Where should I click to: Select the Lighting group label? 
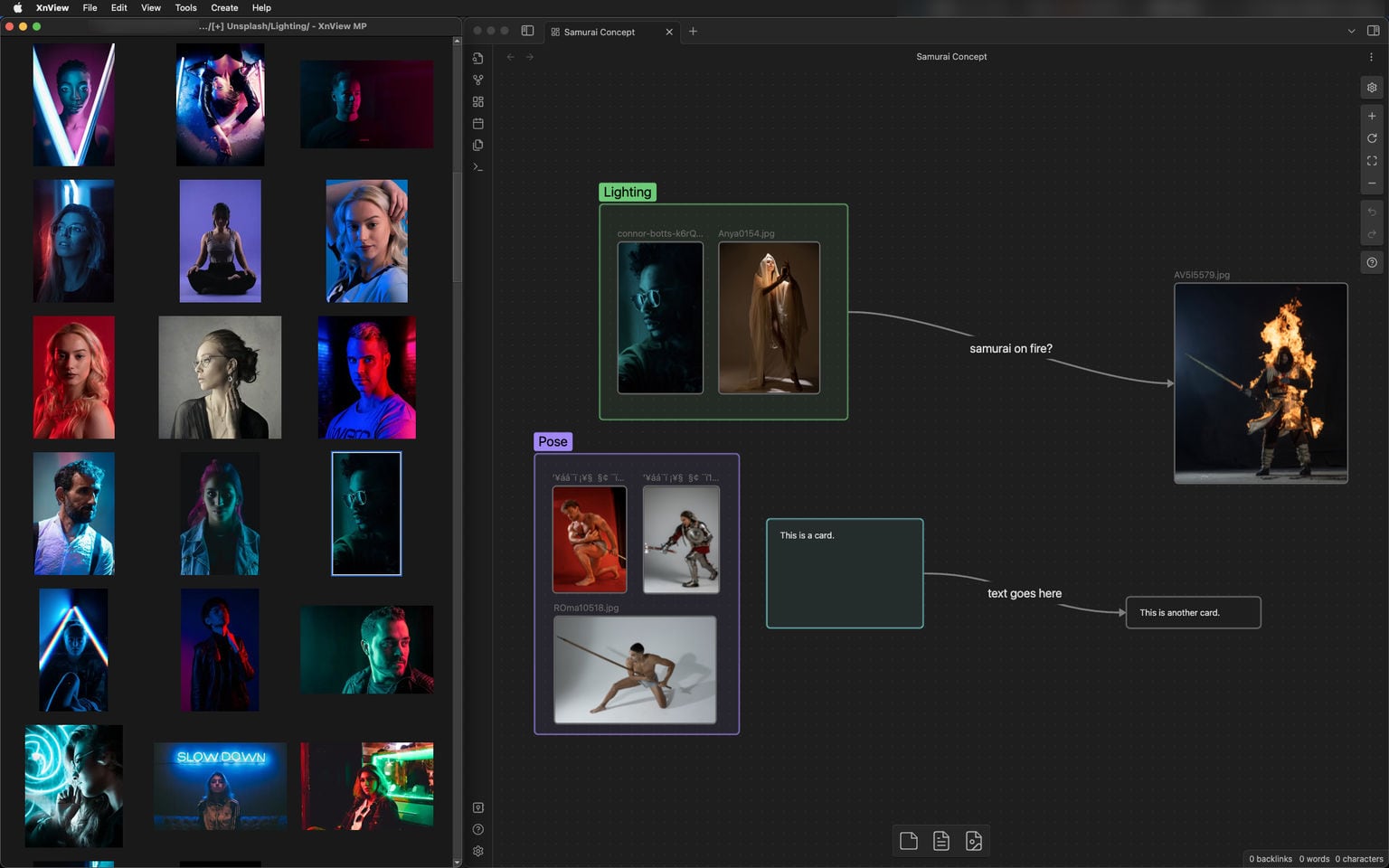tap(627, 192)
